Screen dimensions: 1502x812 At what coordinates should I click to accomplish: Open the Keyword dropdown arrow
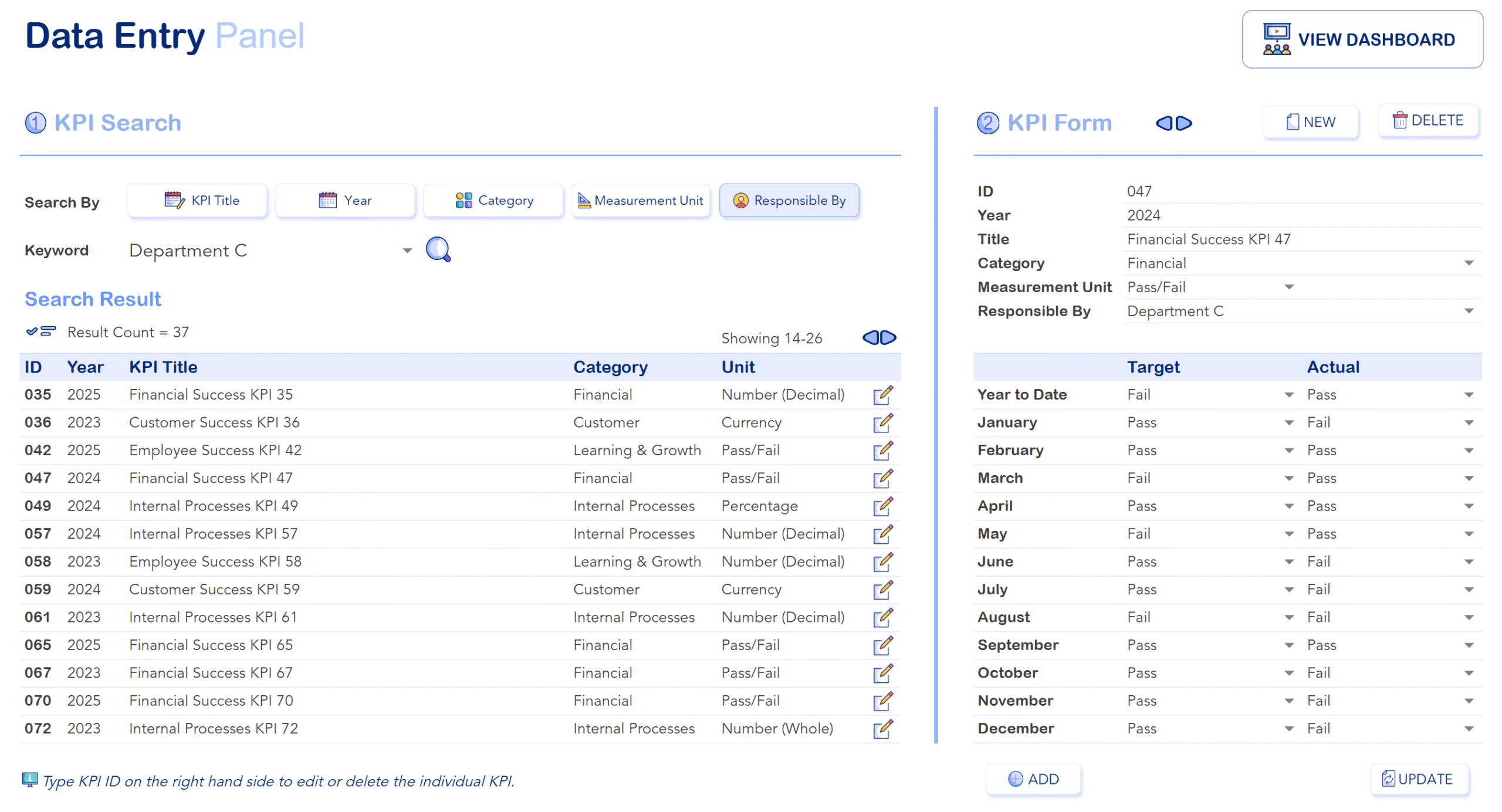click(407, 251)
